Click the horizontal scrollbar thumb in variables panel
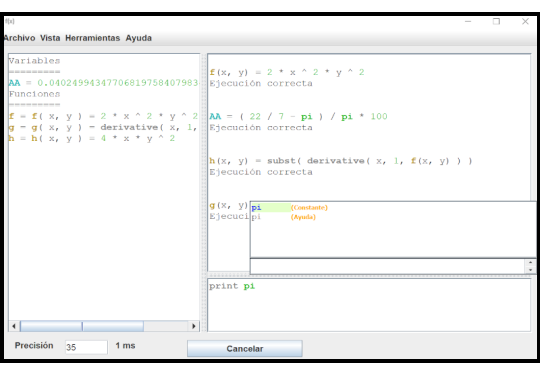 [82, 326]
